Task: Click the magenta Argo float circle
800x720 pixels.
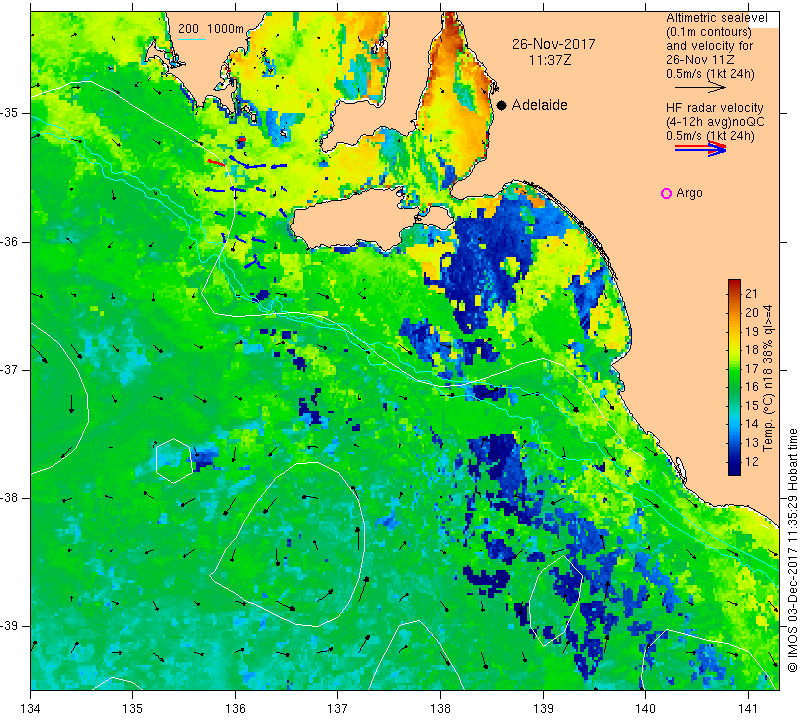Action: pos(666,193)
